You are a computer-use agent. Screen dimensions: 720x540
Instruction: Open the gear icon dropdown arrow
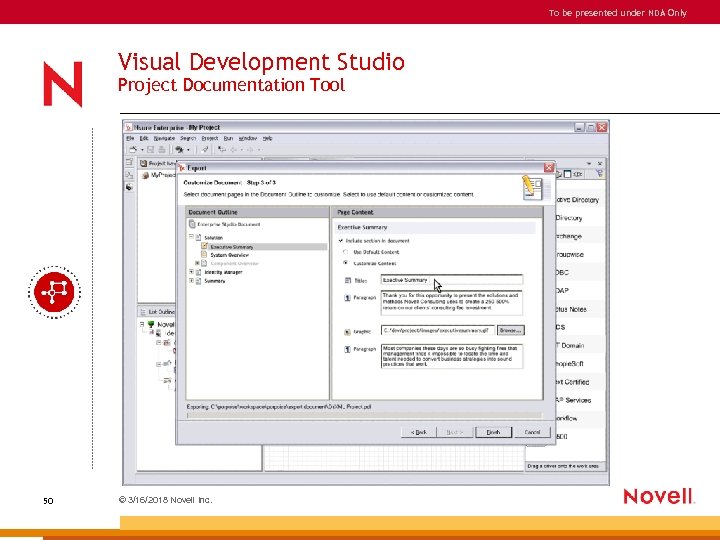click(188, 150)
